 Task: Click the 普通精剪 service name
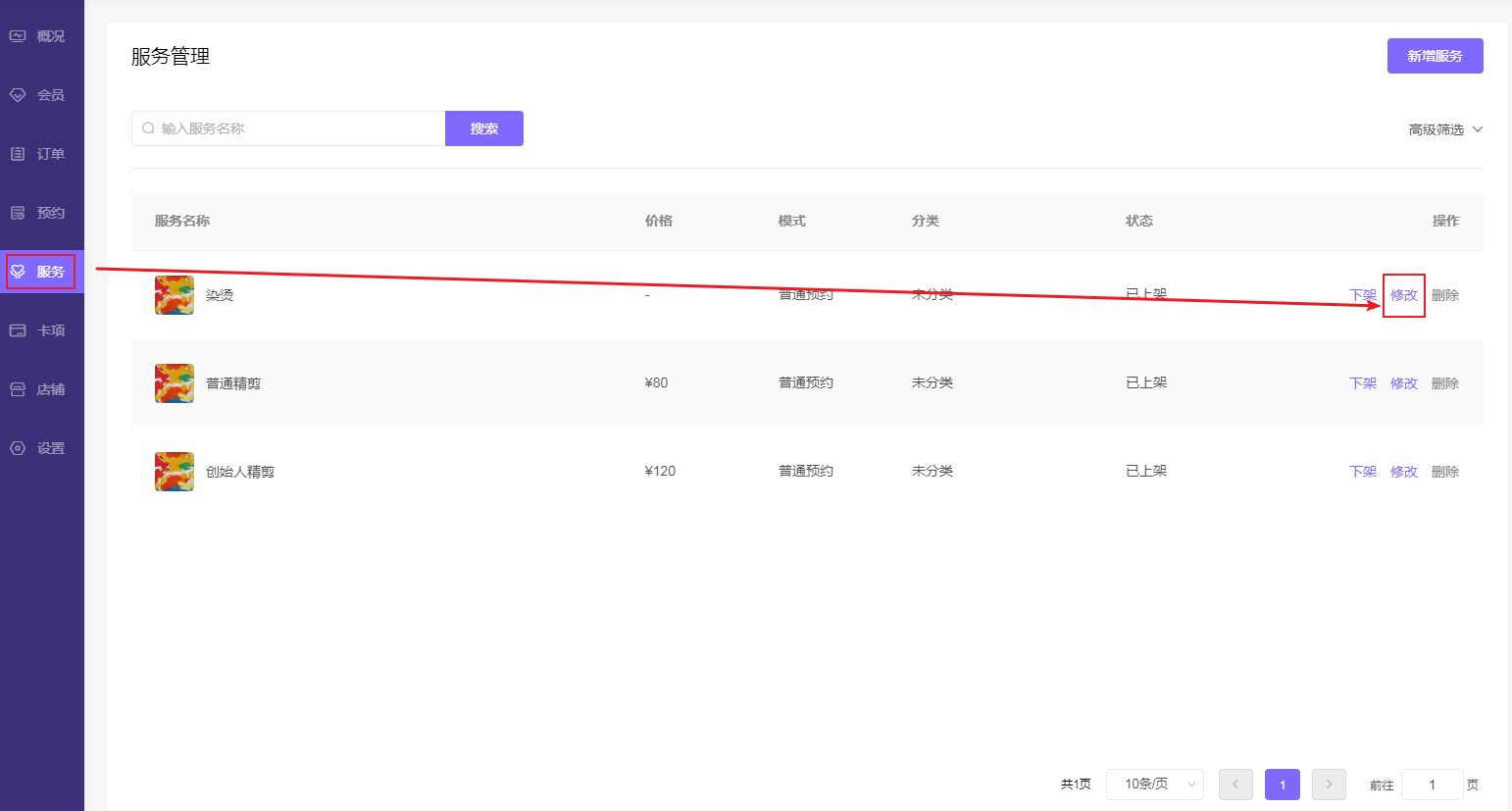point(233,383)
